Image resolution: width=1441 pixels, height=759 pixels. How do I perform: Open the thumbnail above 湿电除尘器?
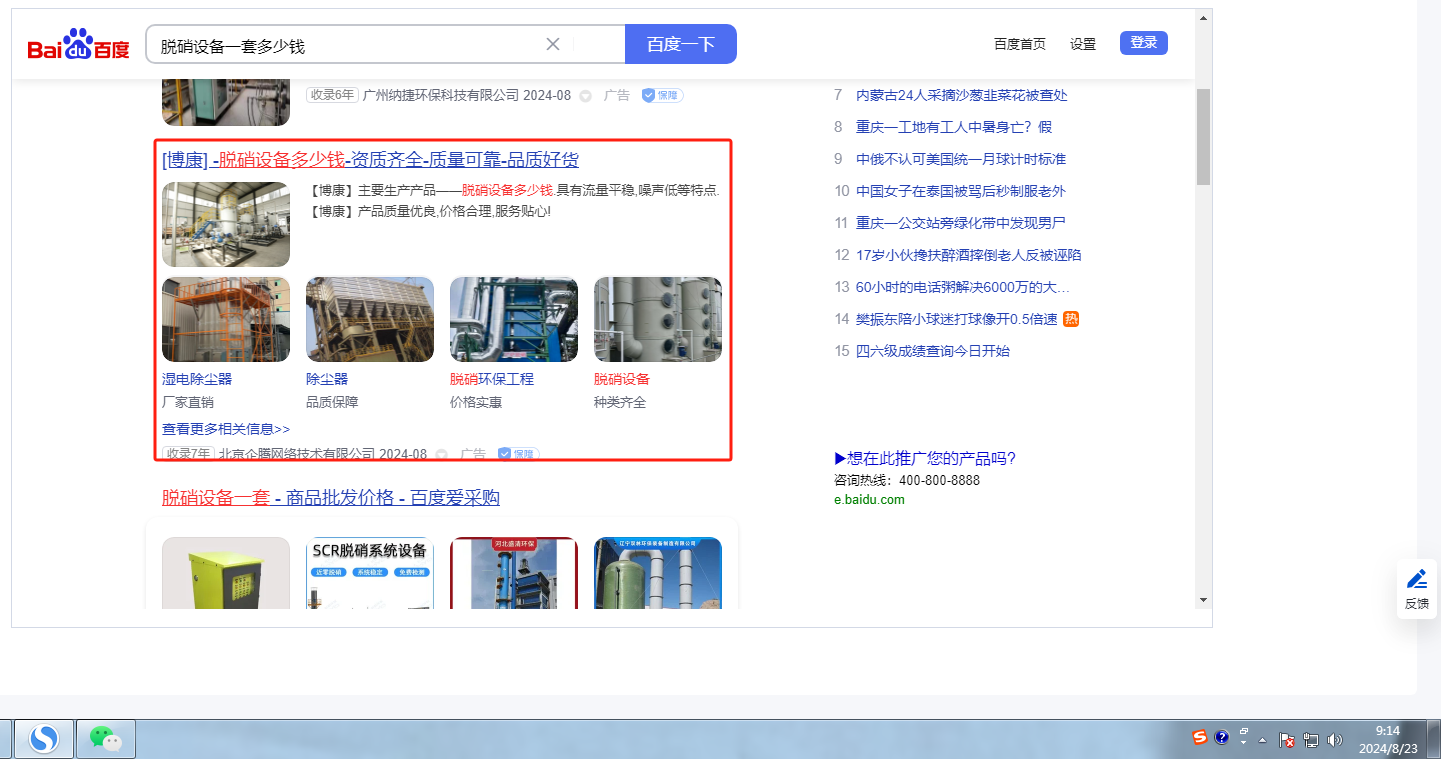(226, 319)
